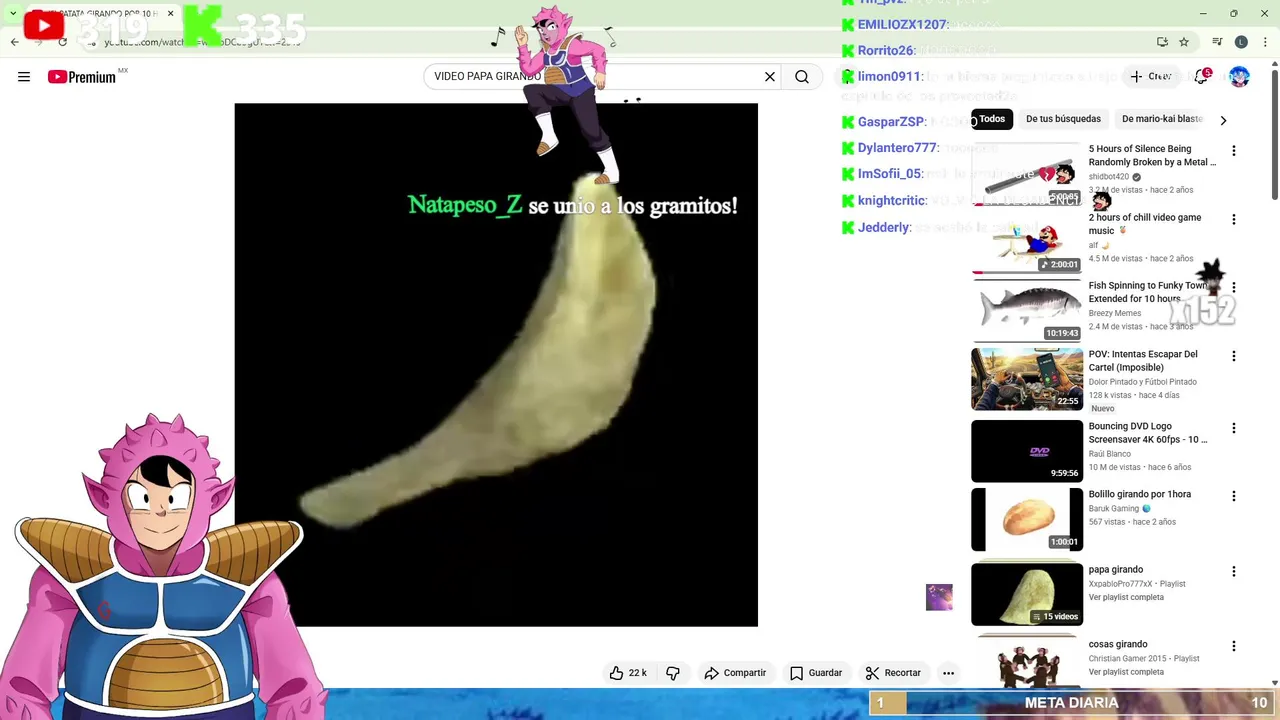The width and height of the screenshot is (1280, 720).
Task: Open the Bolillo girando por 1hora thumbnail
Action: pyautogui.click(x=1027, y=519)
